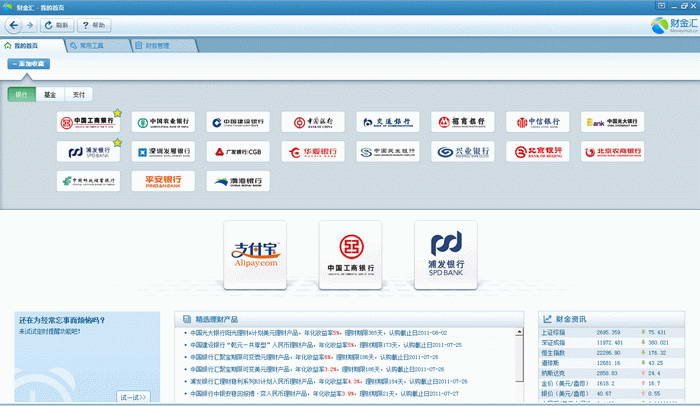
Task: Click the 试一试>> button in the reminder panel
Action: (133, 397)
